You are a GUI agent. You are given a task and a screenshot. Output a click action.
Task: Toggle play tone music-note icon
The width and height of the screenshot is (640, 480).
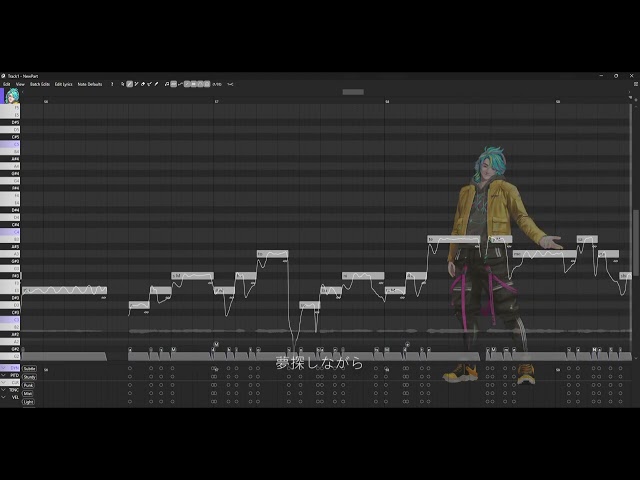[167, 84]
